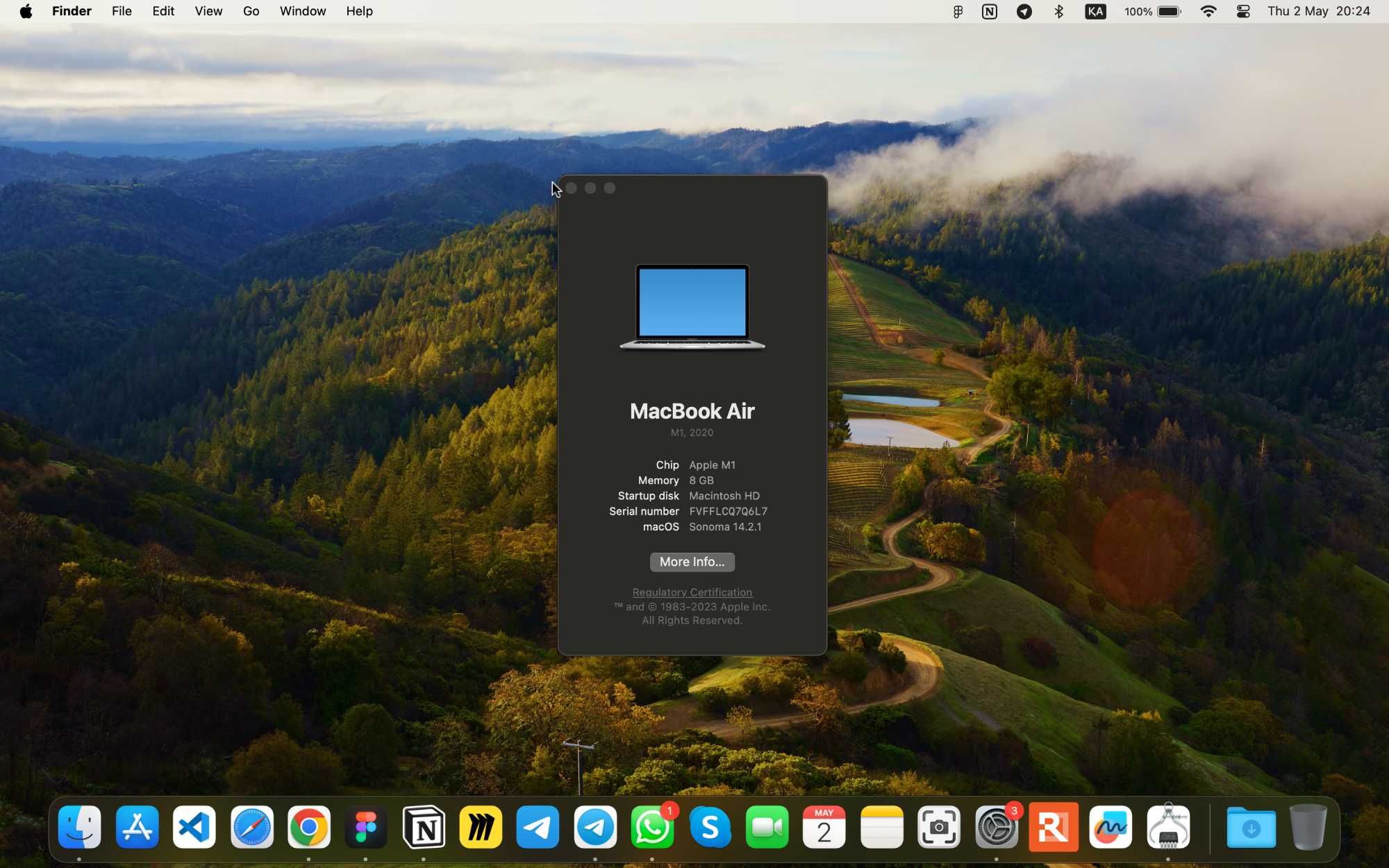Screen dimensions: 1389x868
Task: Open System Information calipers icon in Dock
Action: (1168, 827)
